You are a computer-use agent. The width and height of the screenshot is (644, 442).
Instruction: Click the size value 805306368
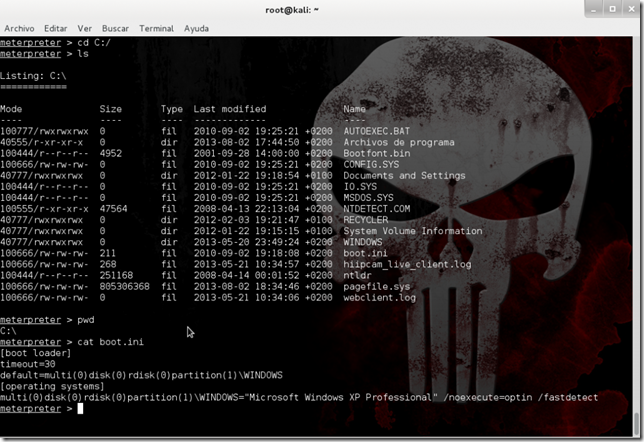(x=124, y=286)
